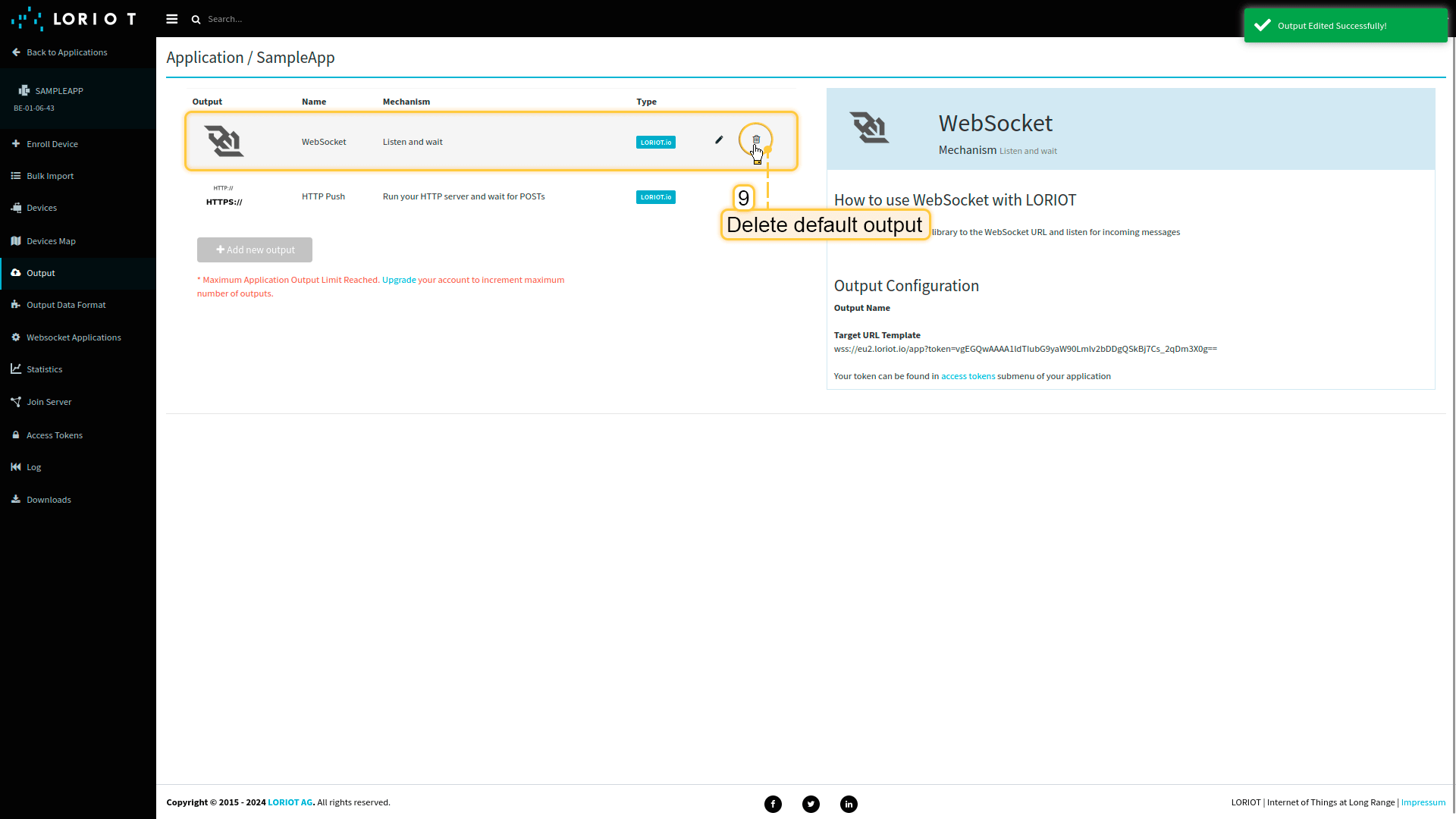Click the search magnifier icon in top bar
This screenshot has height=819, width=1456.
[196, 20]
